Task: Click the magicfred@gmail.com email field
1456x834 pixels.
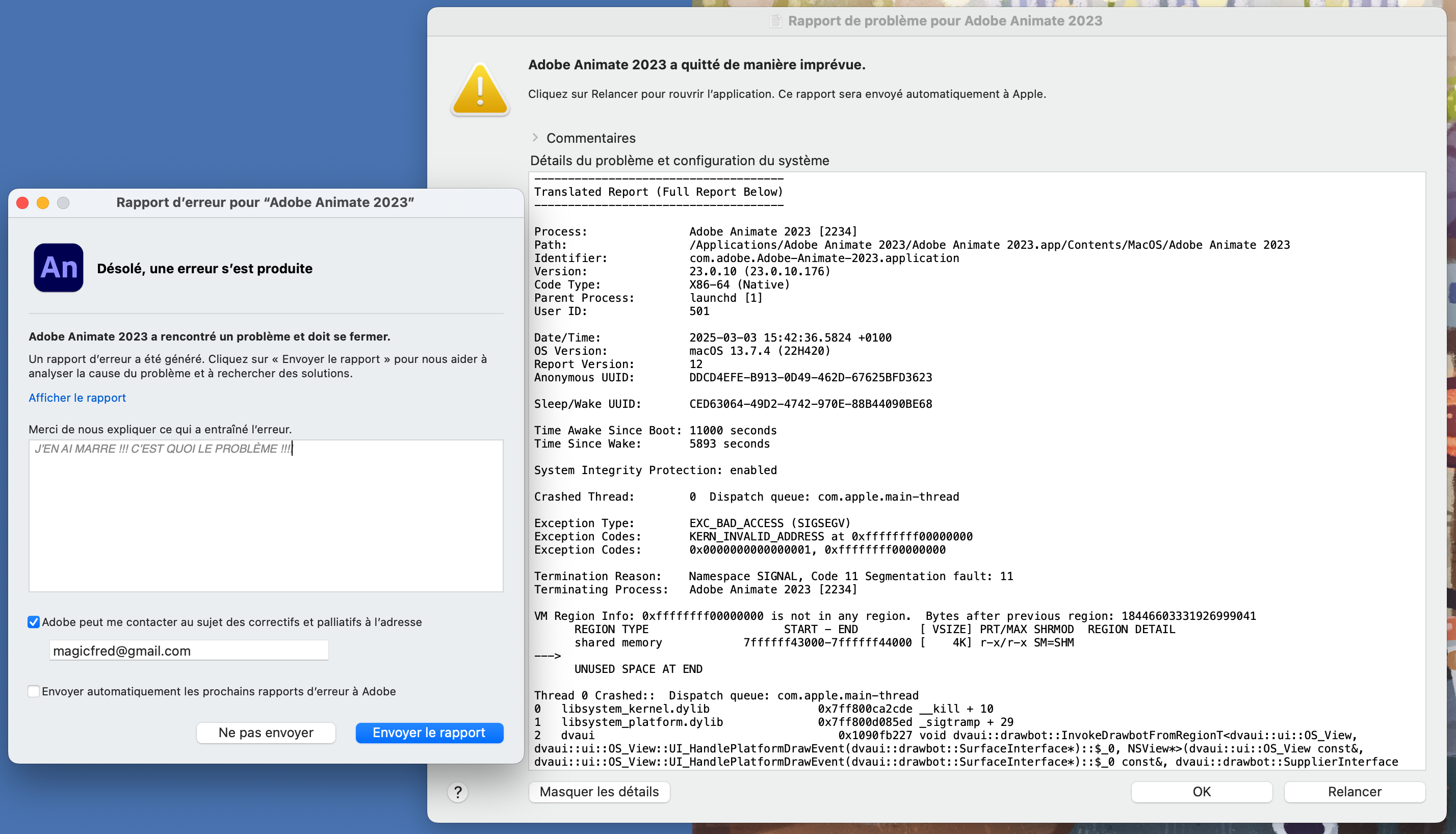Action: pos(188,650)
